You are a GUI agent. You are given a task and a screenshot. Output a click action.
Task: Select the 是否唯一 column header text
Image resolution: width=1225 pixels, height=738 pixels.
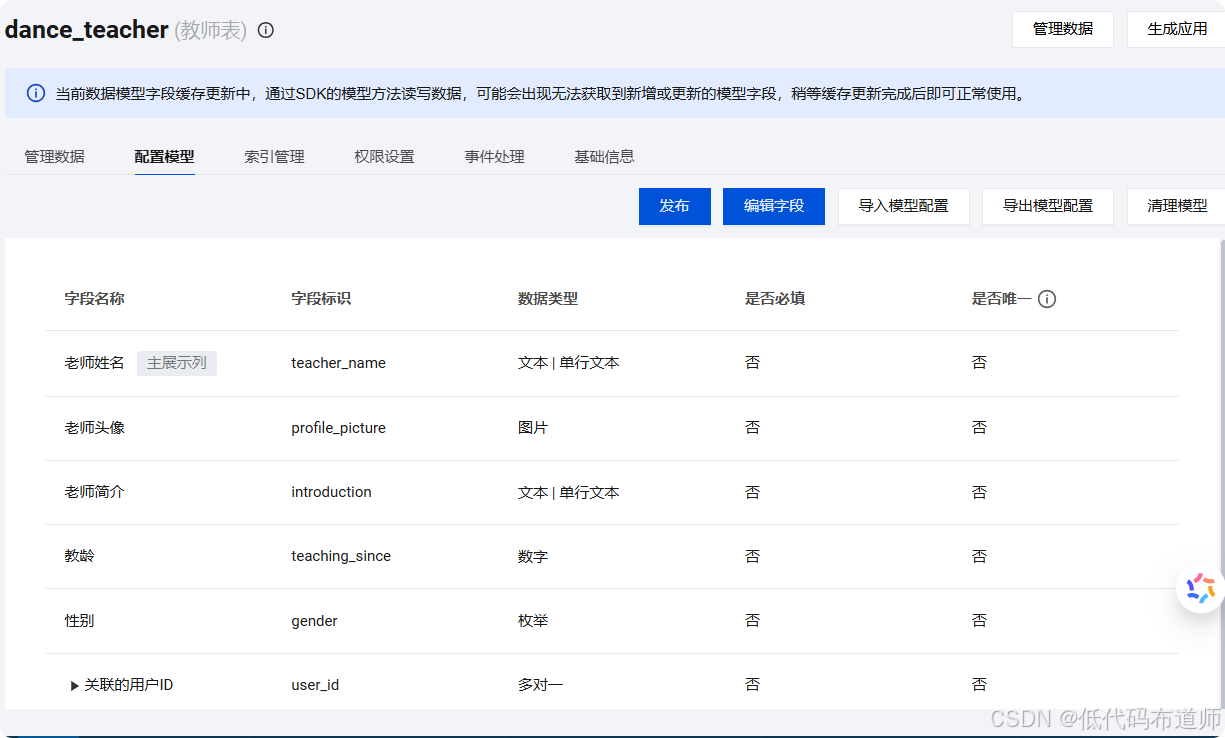(1001, 299)
